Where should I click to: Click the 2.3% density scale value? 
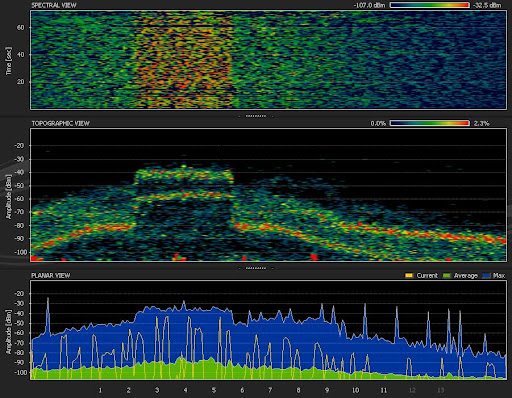point(481,123)
